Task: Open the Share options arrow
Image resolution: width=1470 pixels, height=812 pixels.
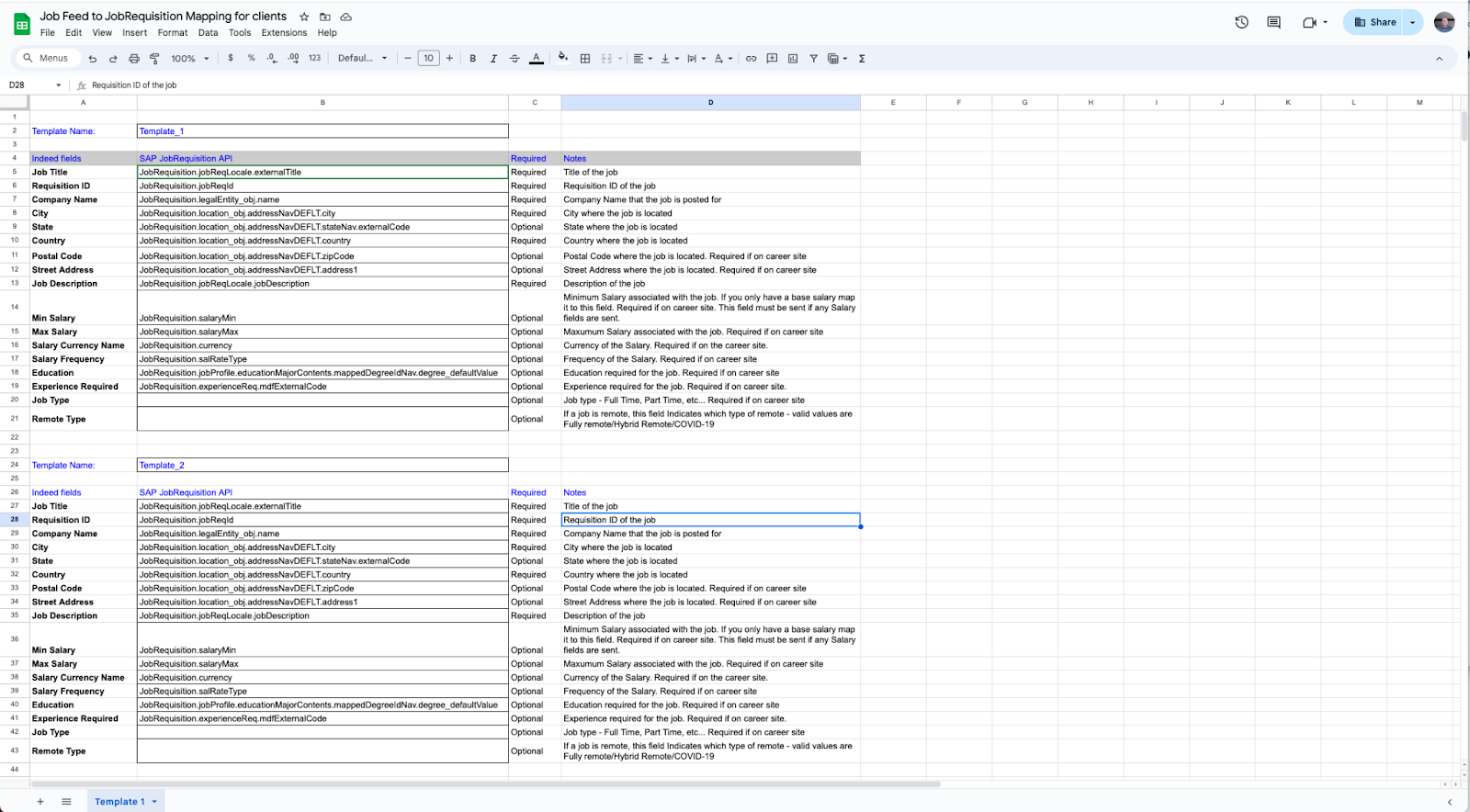Action: (1413, 22)
